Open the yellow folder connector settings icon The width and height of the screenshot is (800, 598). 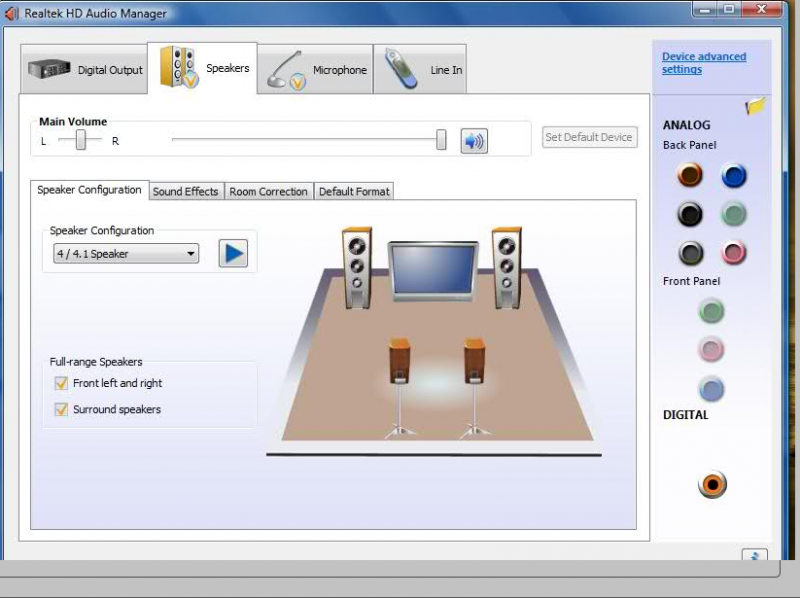[755, 107]
